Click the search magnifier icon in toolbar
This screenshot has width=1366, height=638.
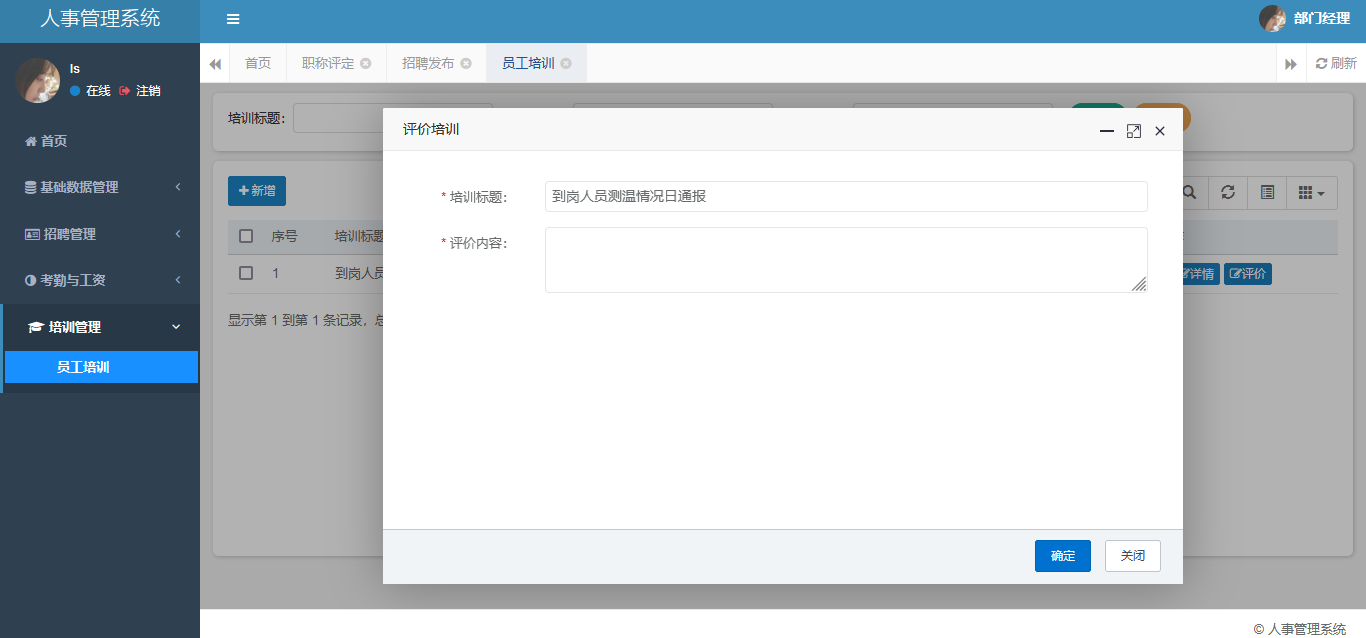point(1190,192)
